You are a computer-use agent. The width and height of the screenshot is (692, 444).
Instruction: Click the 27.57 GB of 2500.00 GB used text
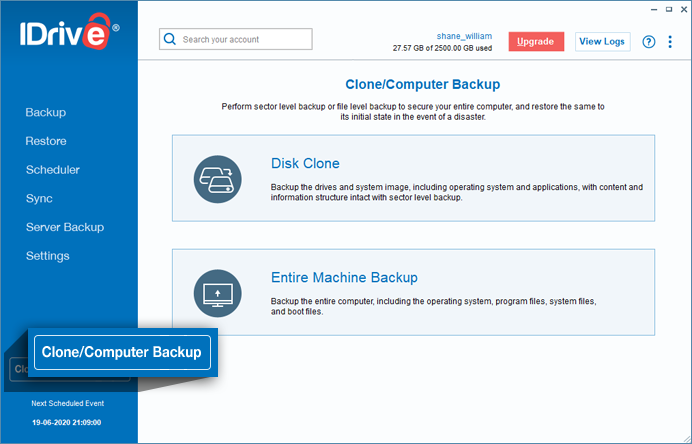coord(442,48)
